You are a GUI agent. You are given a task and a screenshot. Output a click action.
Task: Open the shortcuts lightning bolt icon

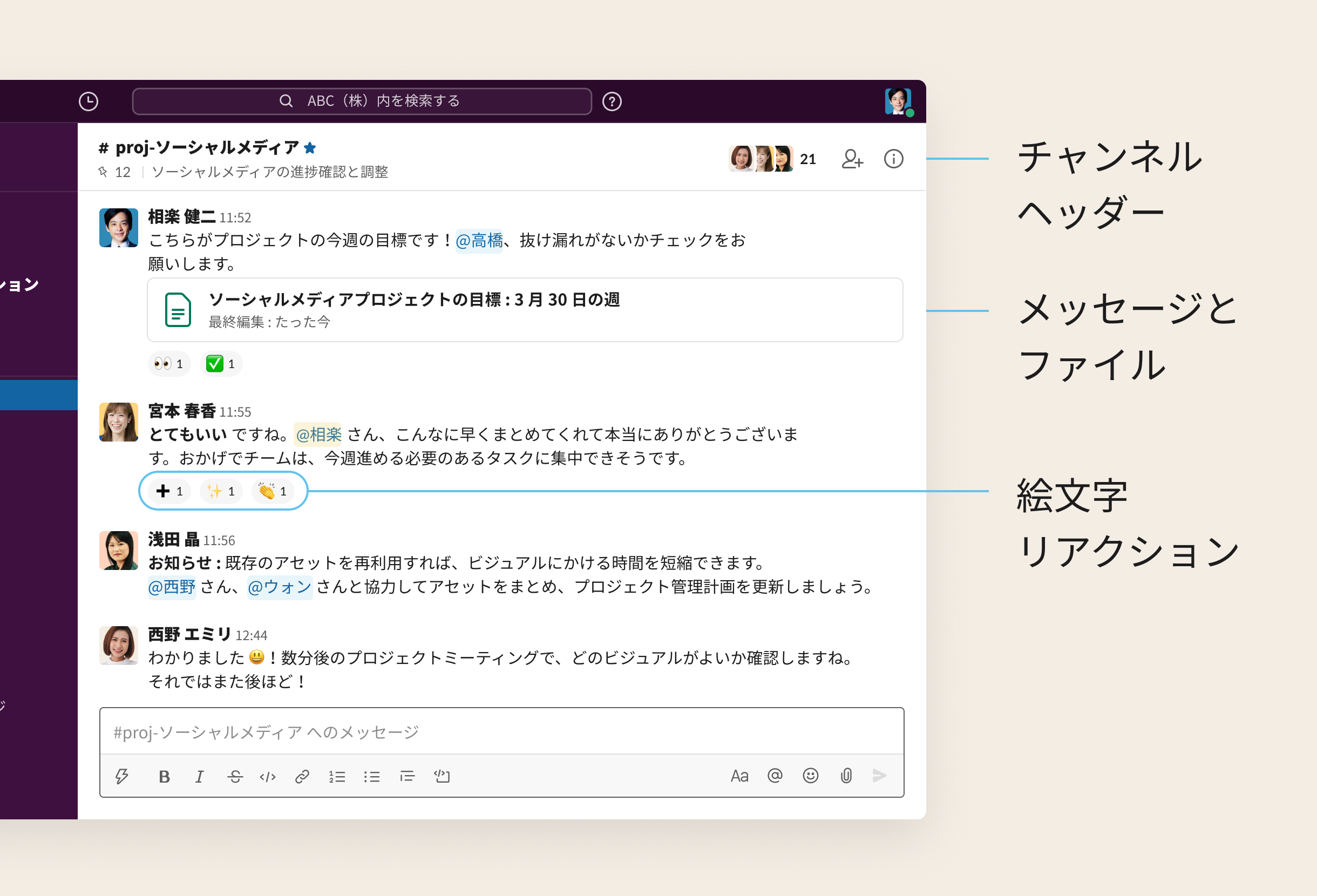pyautogui.click(x=122, y=776)
